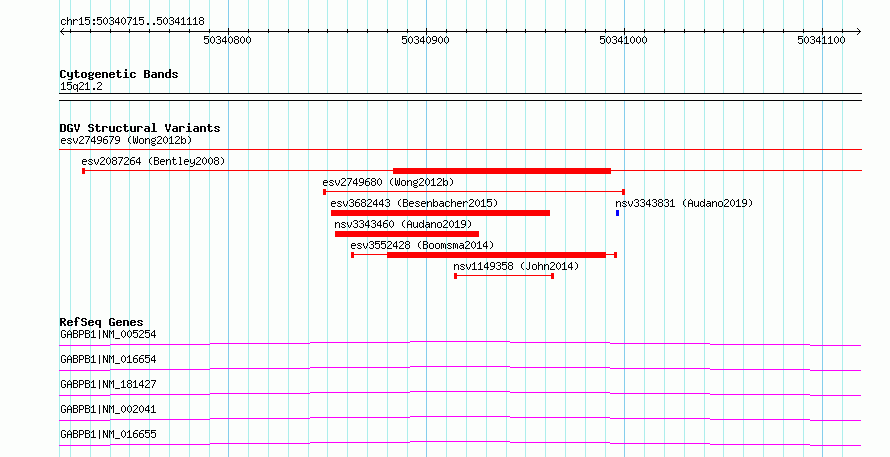Click ruler position 50341100

tap(821, 40)
